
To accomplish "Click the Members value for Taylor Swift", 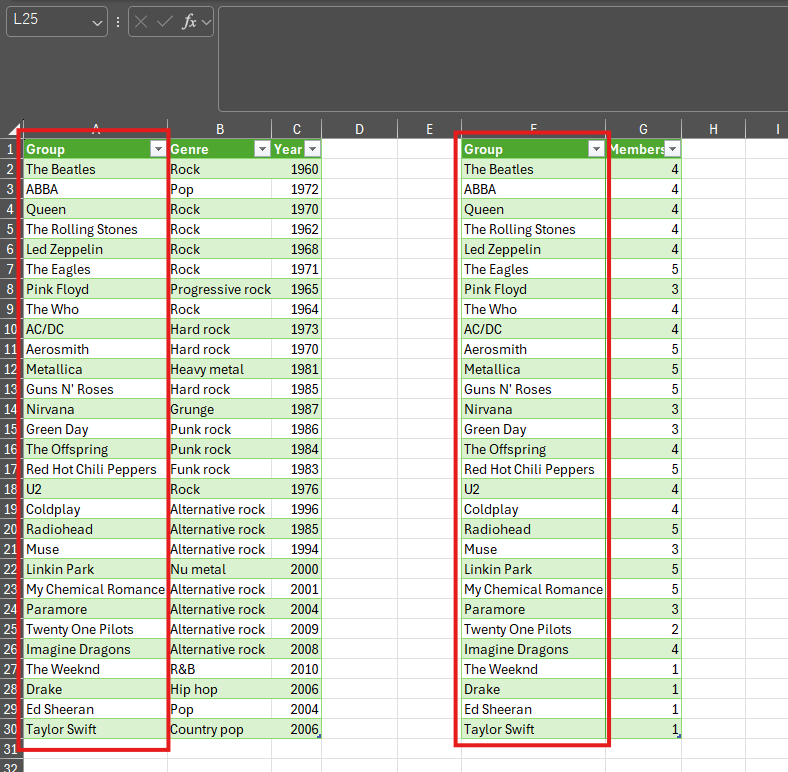I will 643,729.
